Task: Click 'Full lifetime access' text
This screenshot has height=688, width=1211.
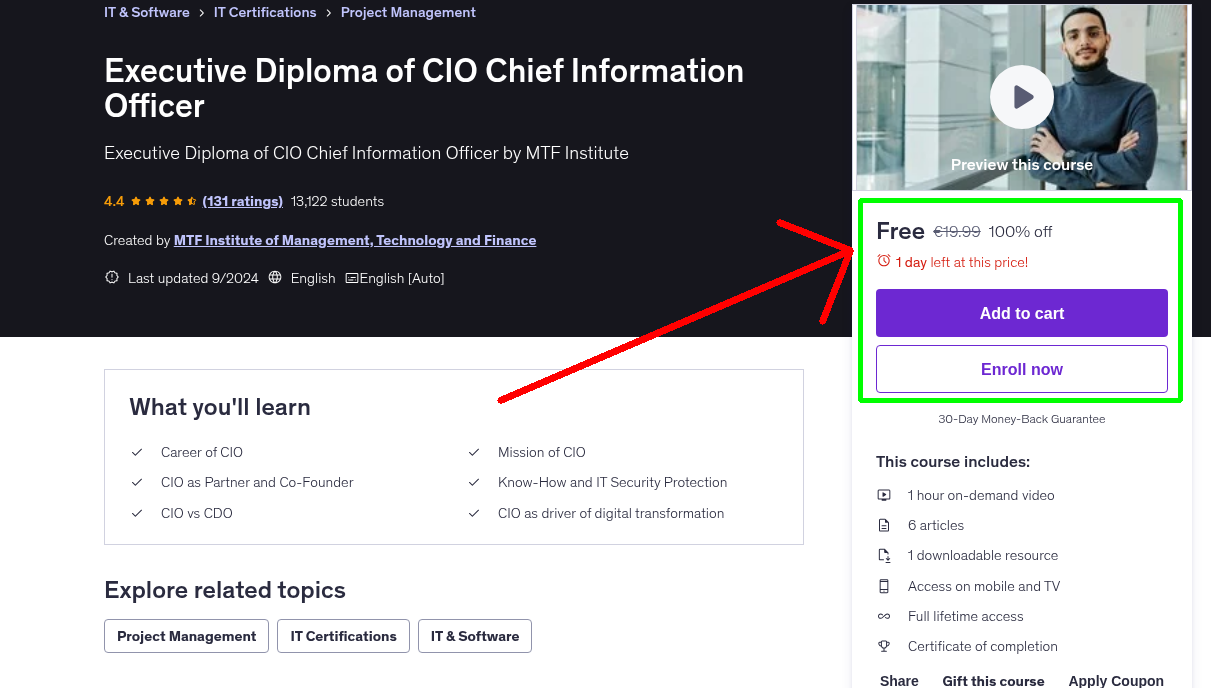Action: click(966, 616)
